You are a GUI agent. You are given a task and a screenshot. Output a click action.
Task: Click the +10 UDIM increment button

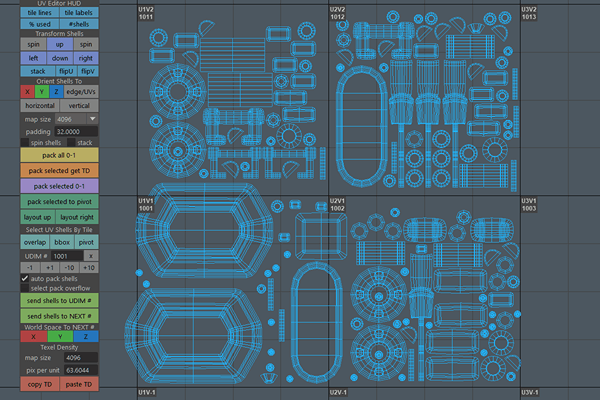pyautogui.click(x=88, y=268)
